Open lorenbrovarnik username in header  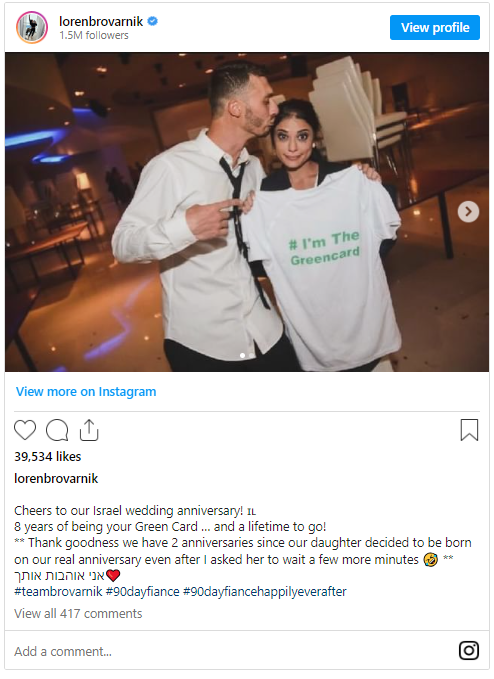(101, 21)
